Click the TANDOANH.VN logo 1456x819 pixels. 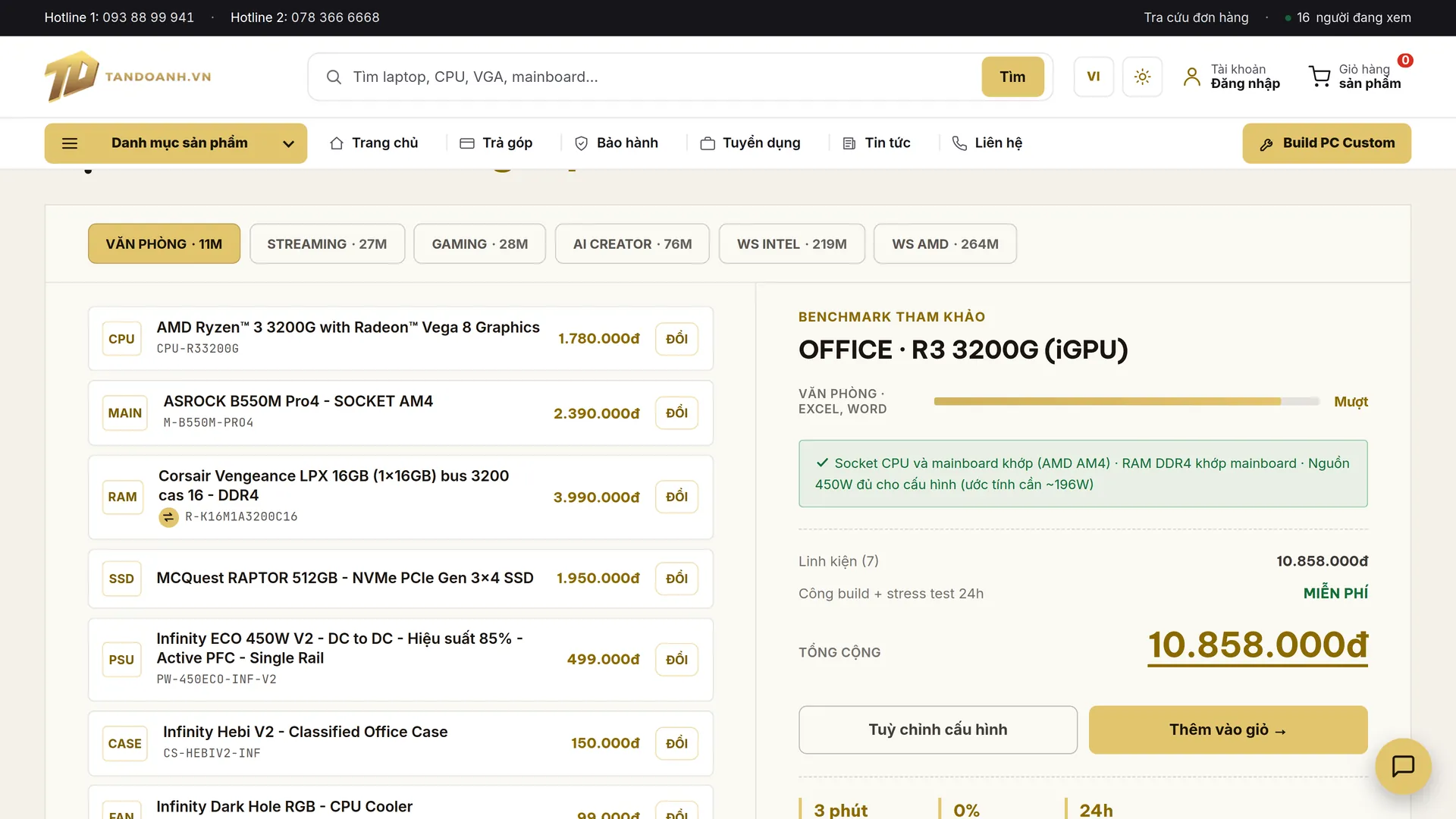coord(127,77)
